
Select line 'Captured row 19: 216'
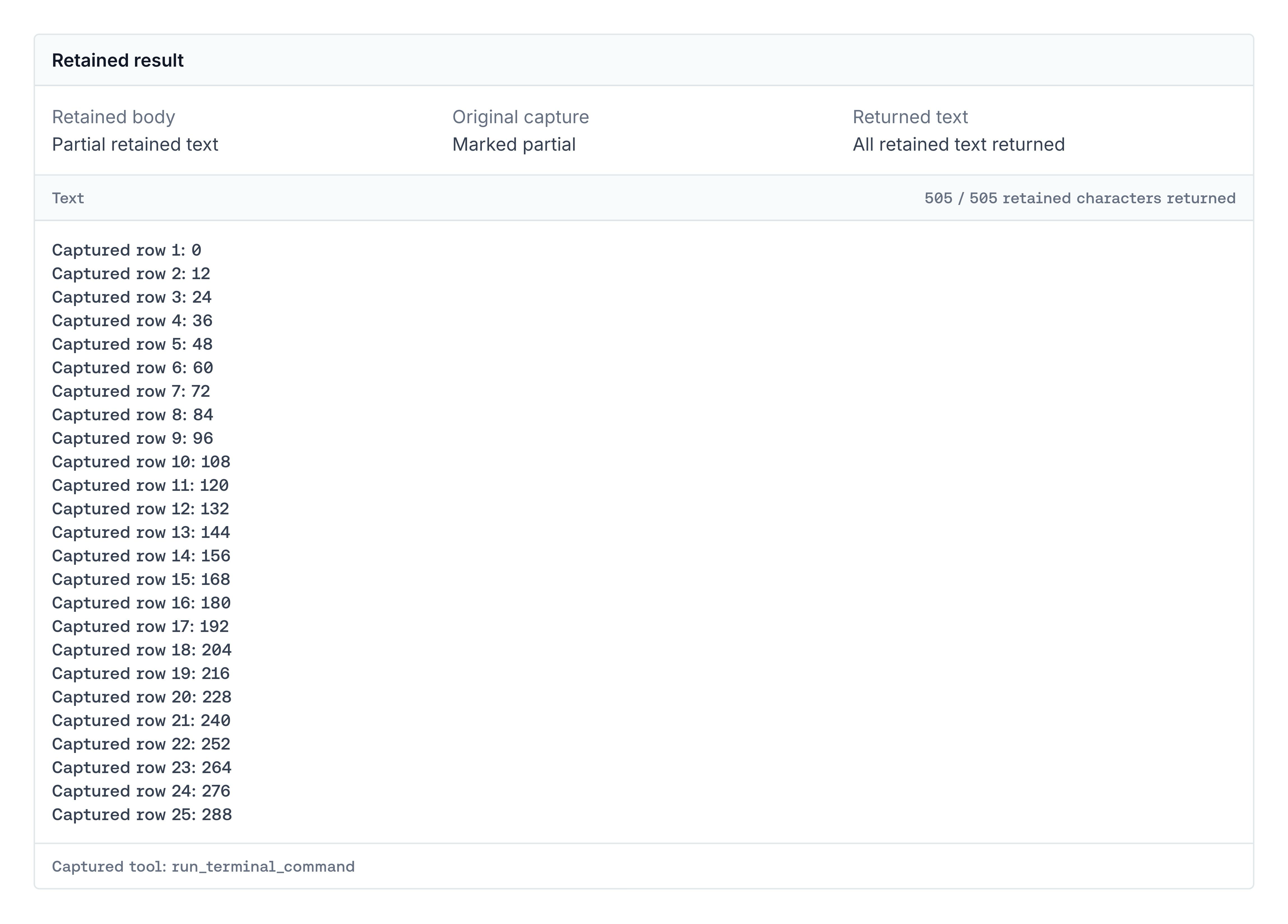(141, 674)
